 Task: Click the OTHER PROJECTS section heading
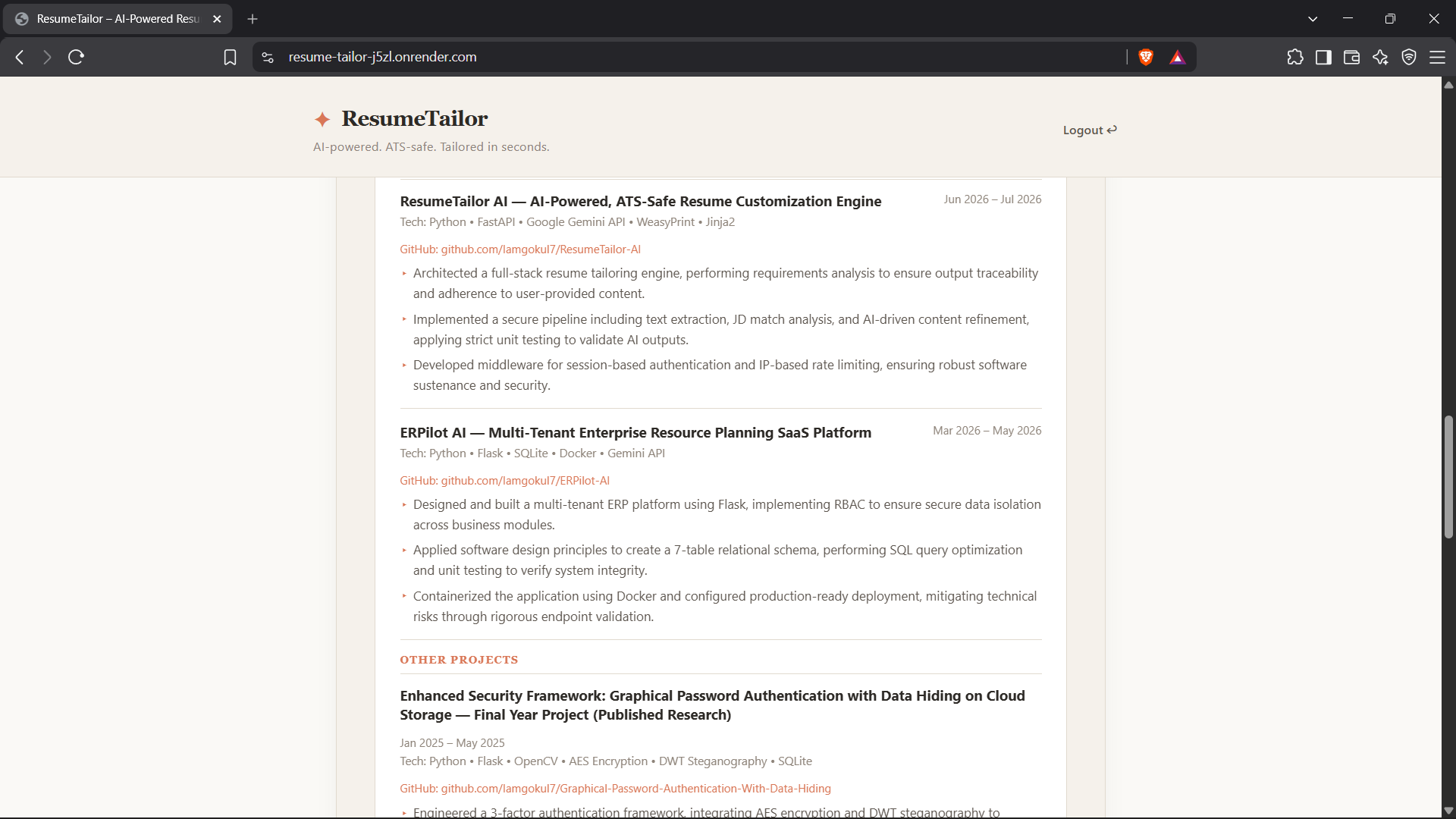click(x=459, y=660)
